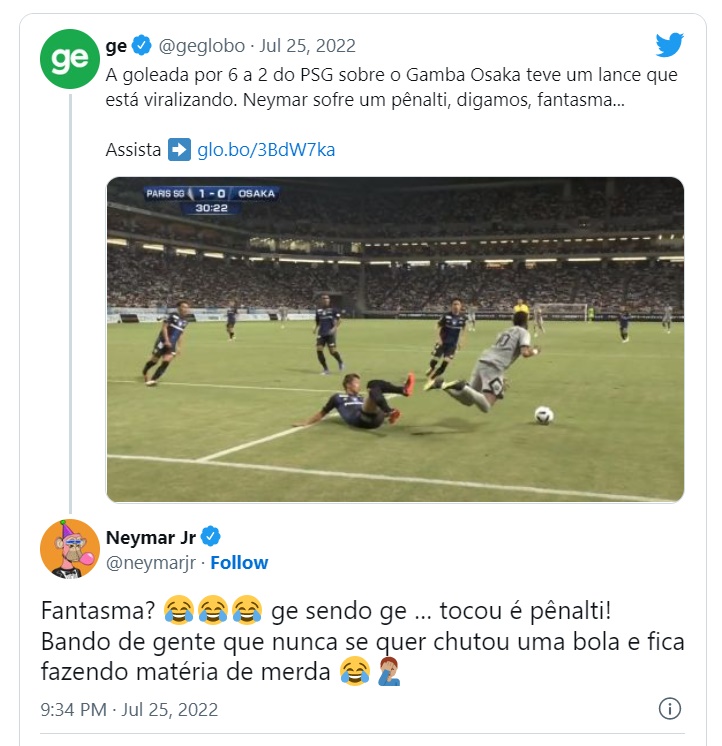Open the tweet info circle icon
Screen dimensions: 722x746
[670, 709]
